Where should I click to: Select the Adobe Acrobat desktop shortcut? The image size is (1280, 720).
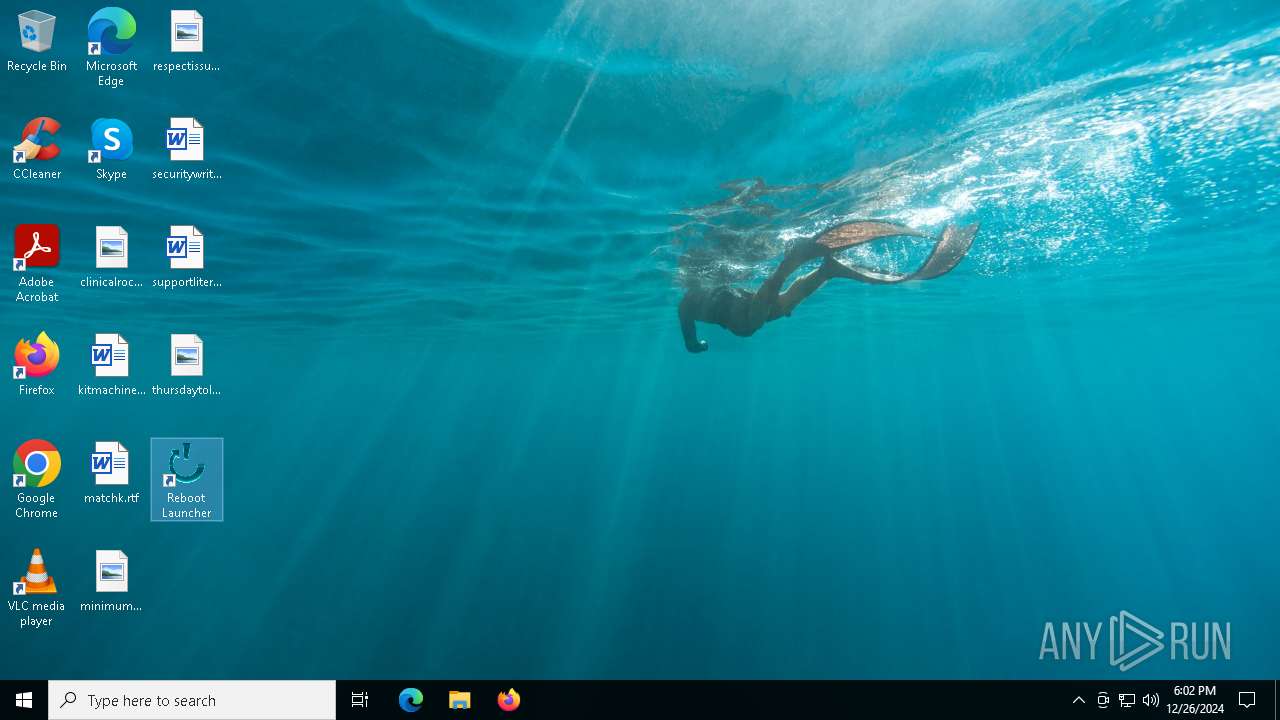coord(37,264)
